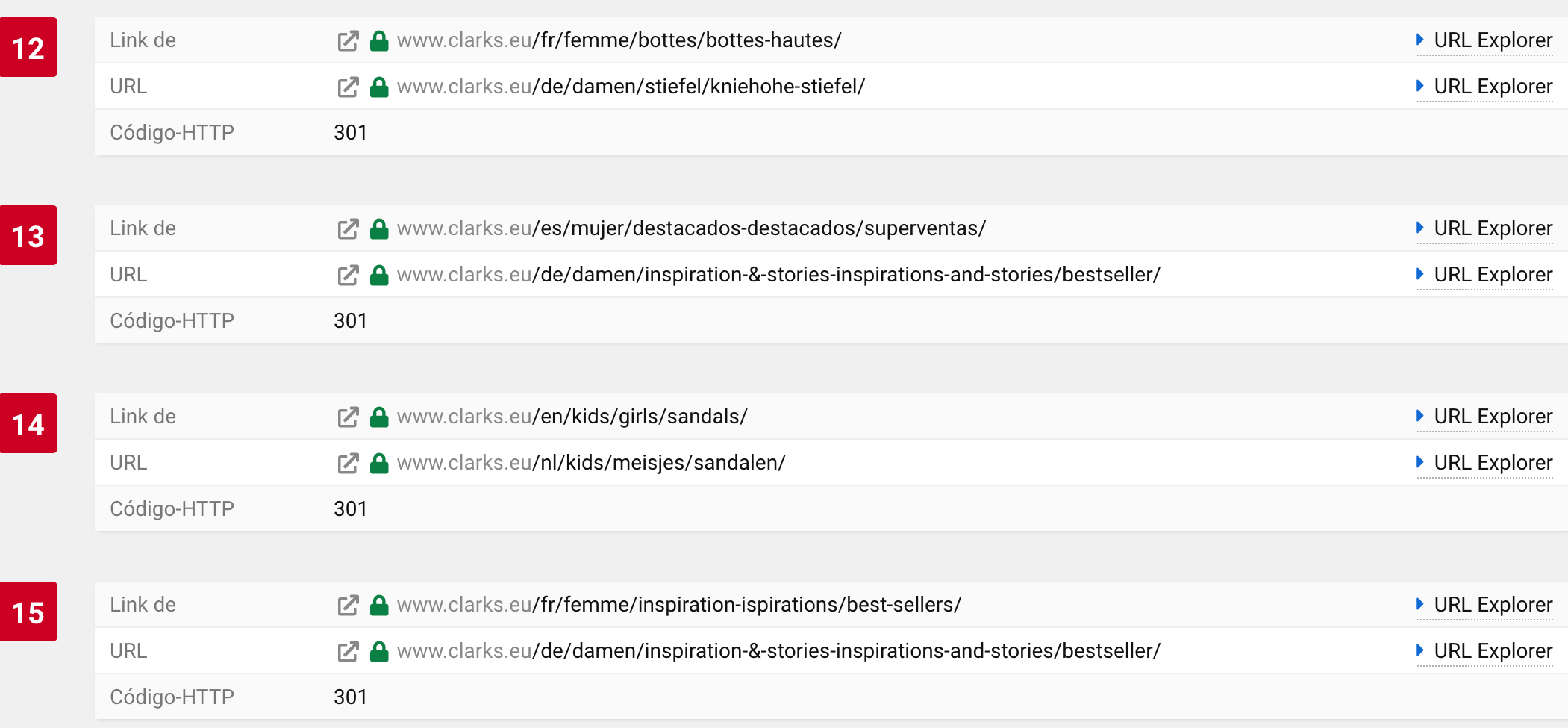Open external link icon for bottes-hautes URL
This screenshot has width=1568, height=728.
(348, 40)
